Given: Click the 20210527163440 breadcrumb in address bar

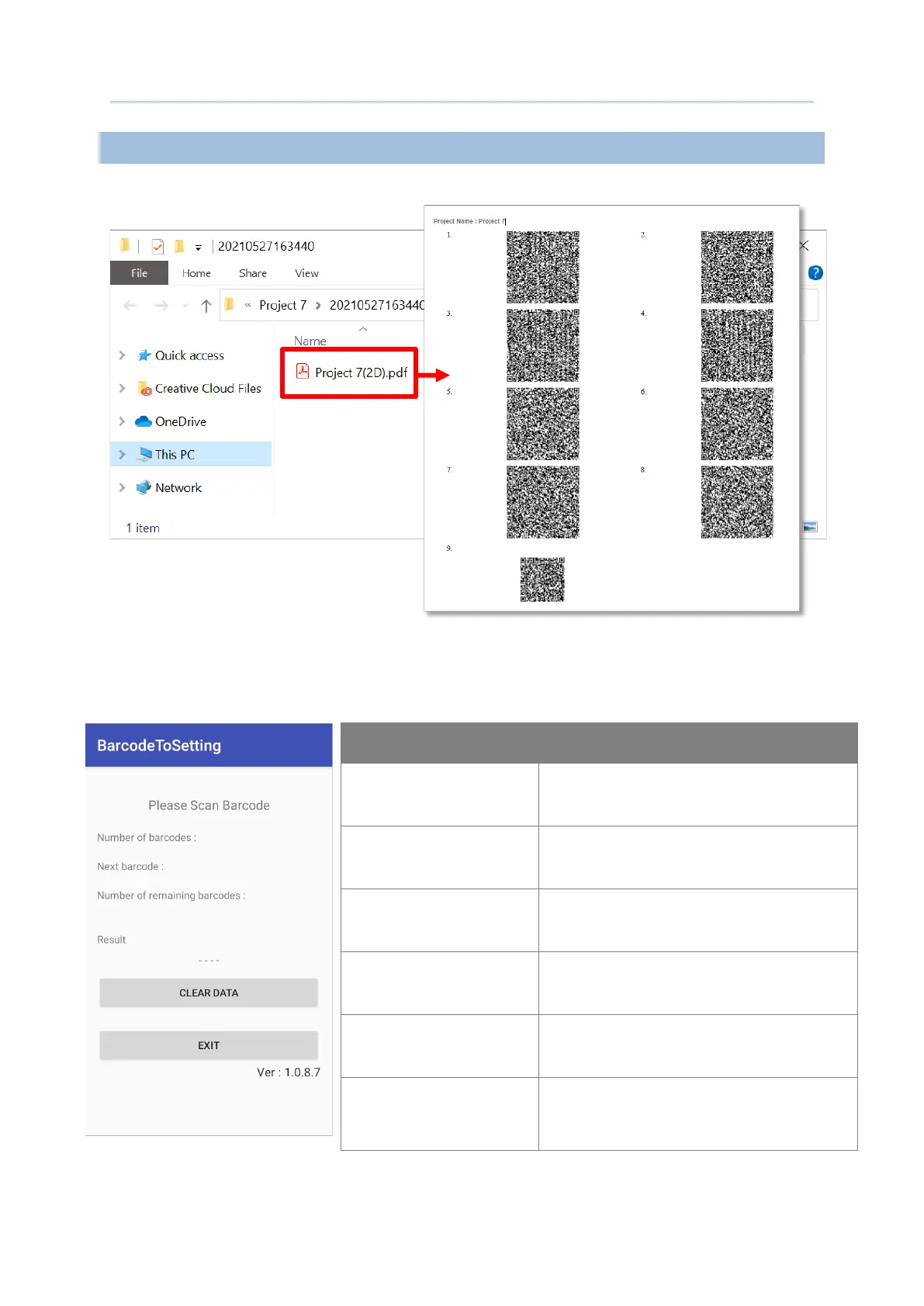Looking at the screenshot, I should pos(376,305).
